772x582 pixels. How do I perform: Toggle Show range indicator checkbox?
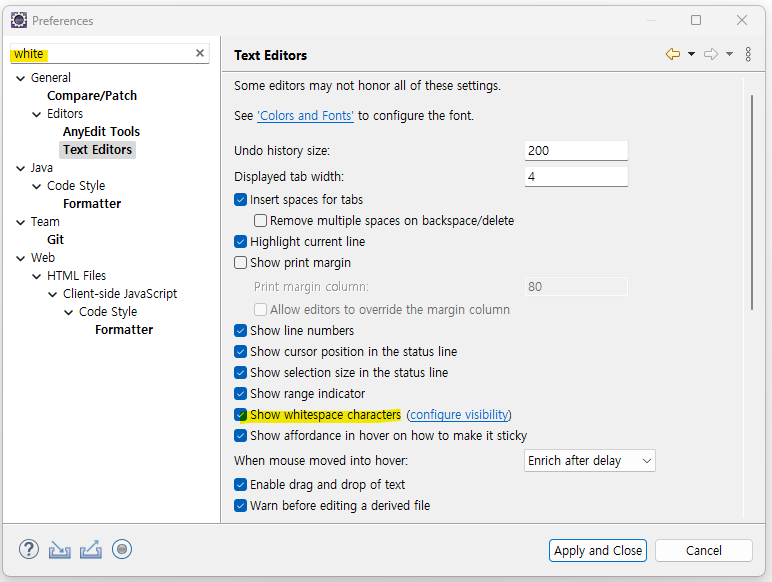(x=240, y=394)
